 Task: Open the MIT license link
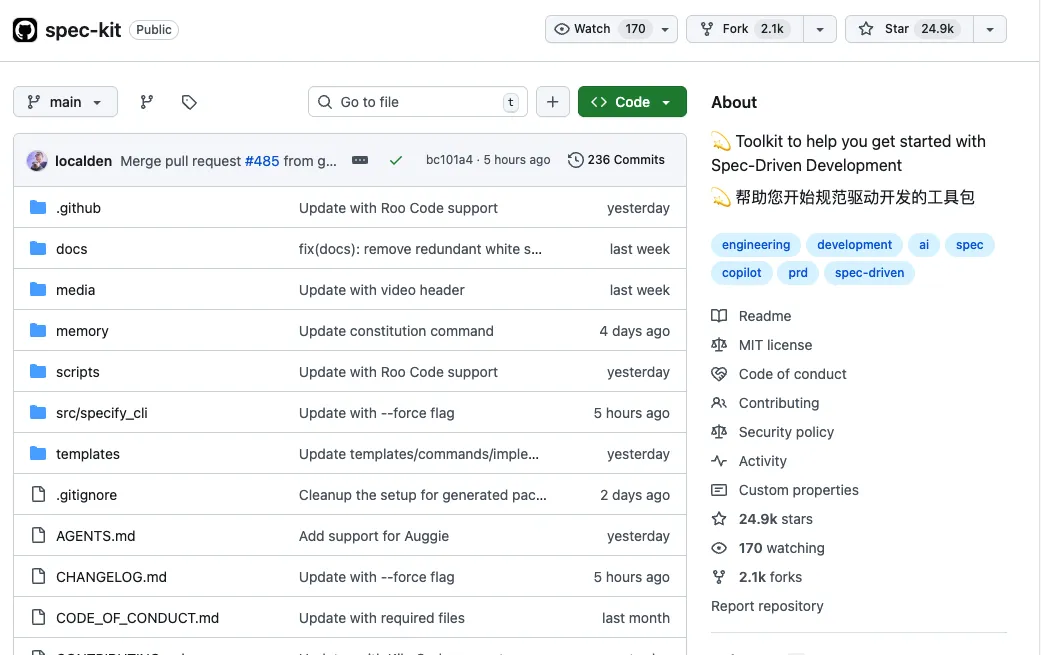click(x=775, y=345)
